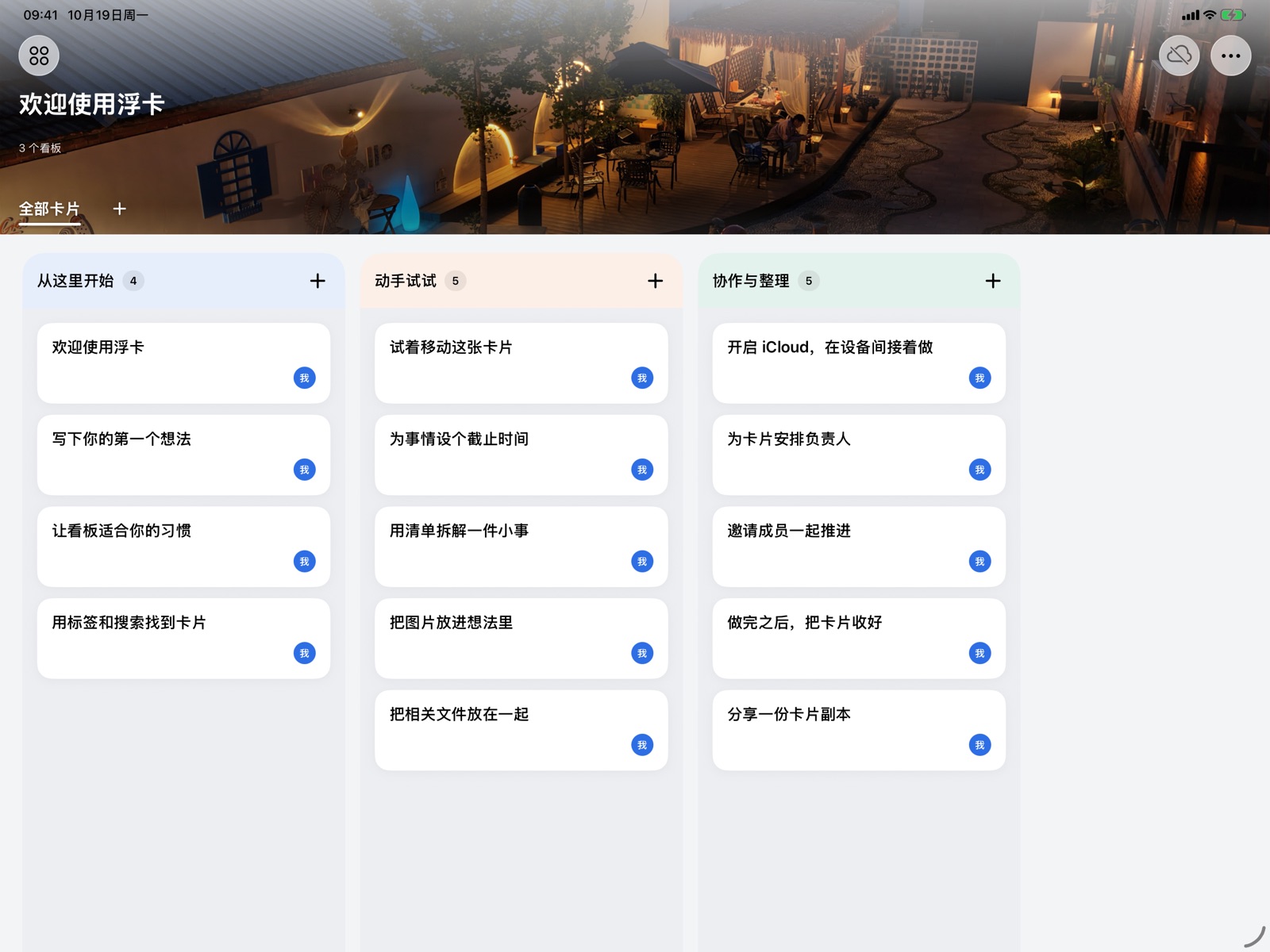
Task: Open the 试着移动这张卡片 card
Action: pos(521,363)
